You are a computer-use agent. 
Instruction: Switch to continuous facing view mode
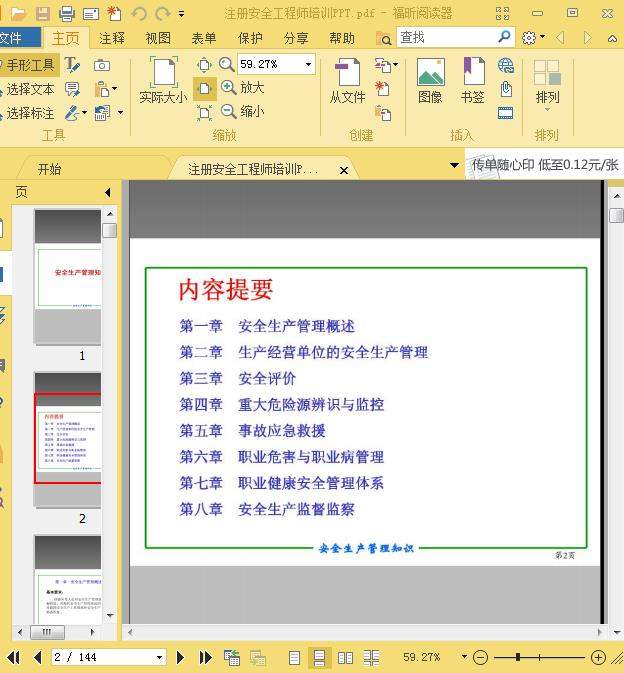coord(371,658)
